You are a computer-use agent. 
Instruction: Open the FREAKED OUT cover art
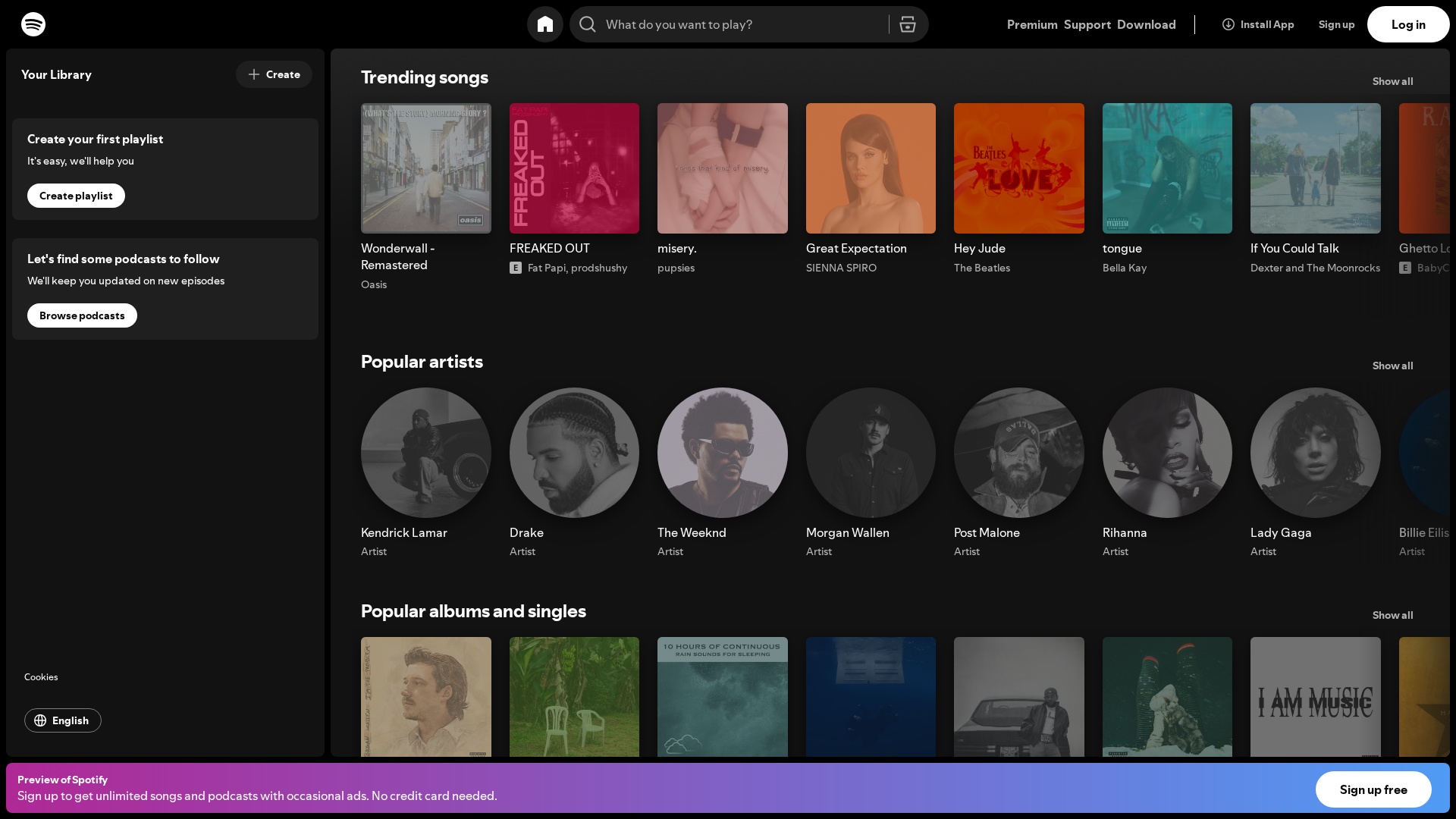[574, 168]
